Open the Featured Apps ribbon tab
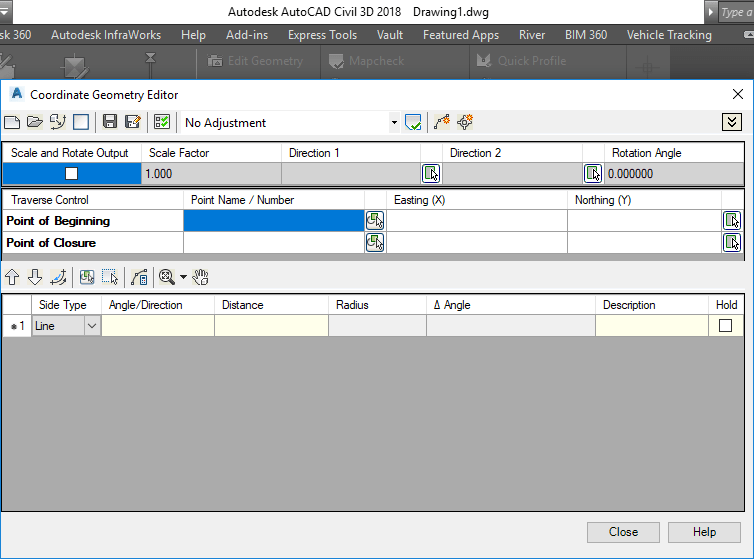 coord(461,35)
